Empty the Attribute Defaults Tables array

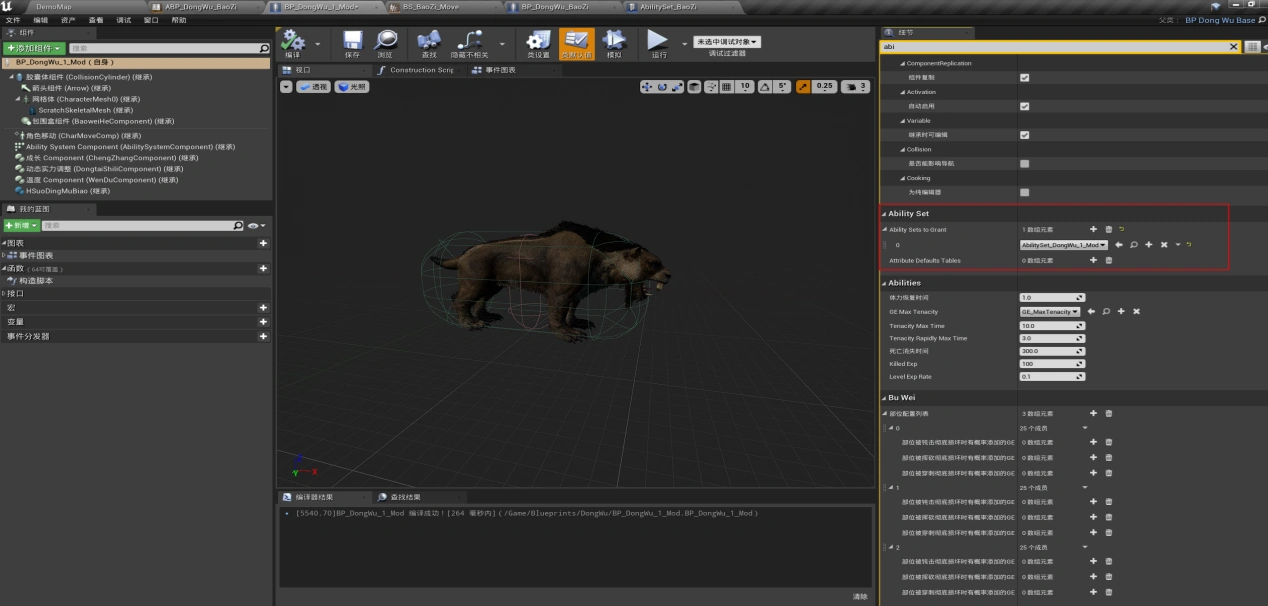coord(1108,261)
